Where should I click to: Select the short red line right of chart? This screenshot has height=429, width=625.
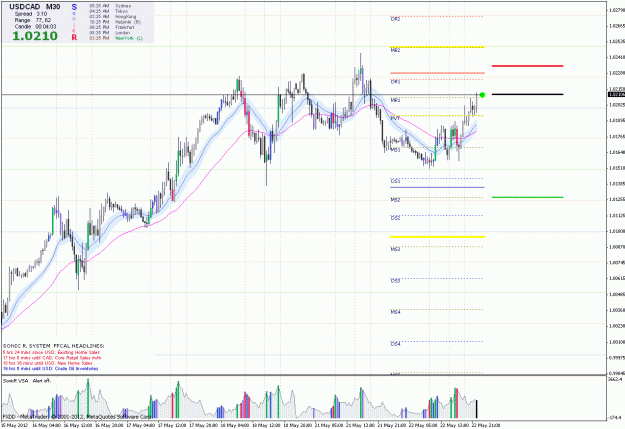(x=527, y=66)
